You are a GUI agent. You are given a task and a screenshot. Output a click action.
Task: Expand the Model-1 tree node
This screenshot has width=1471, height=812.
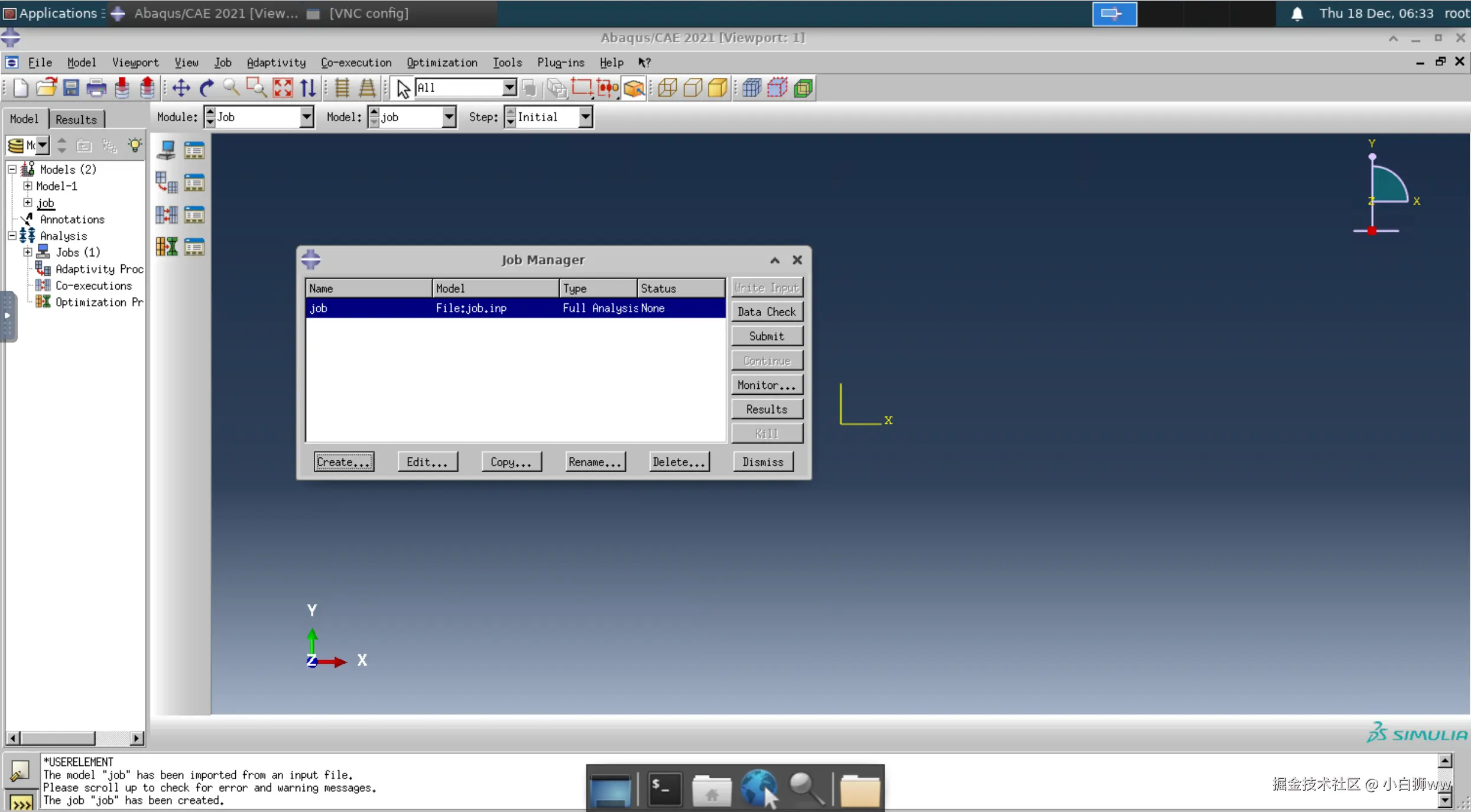[28, 186]
